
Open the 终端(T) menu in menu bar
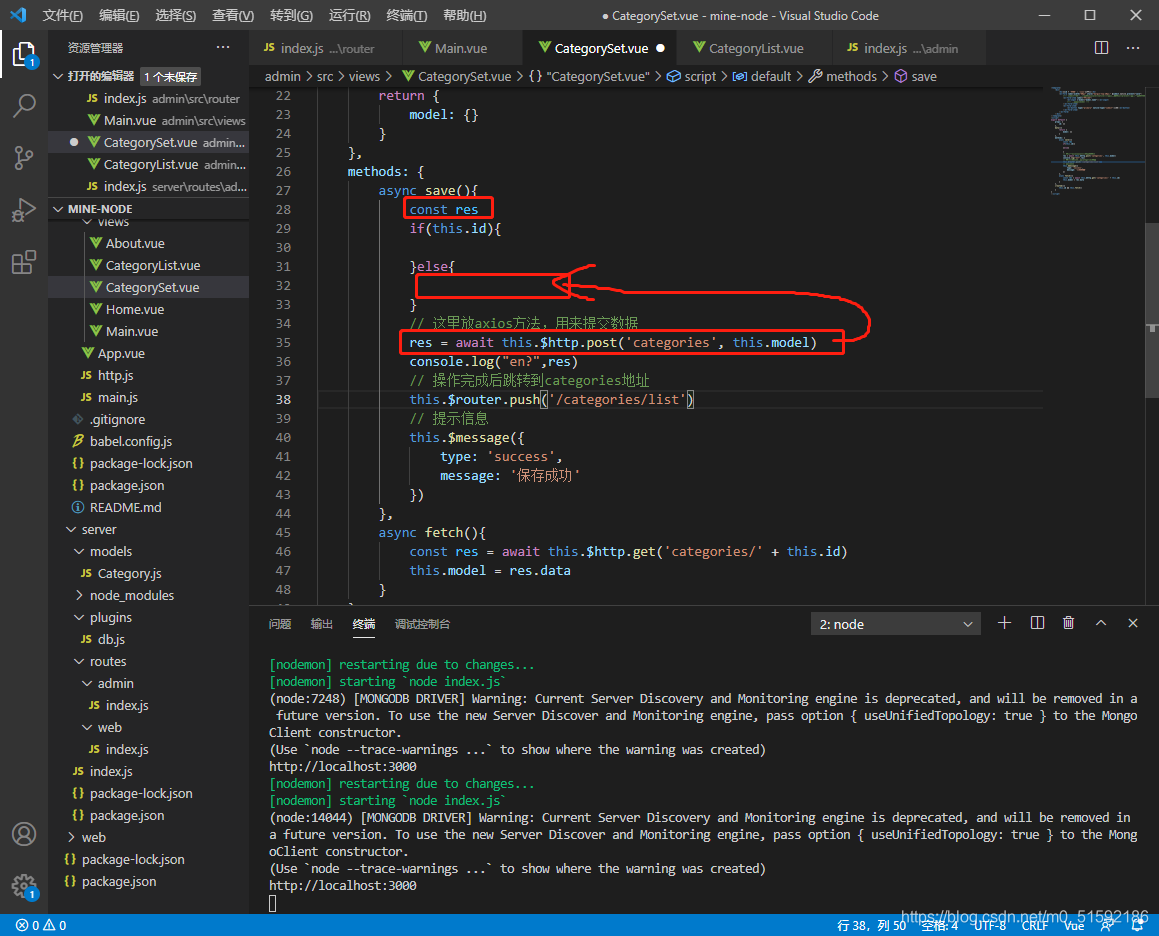tap(407, 16)
